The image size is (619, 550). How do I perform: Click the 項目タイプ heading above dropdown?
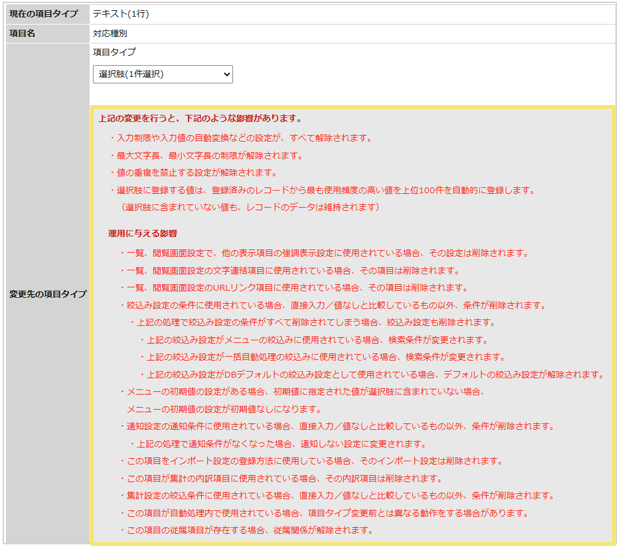[x=114, y=52]
